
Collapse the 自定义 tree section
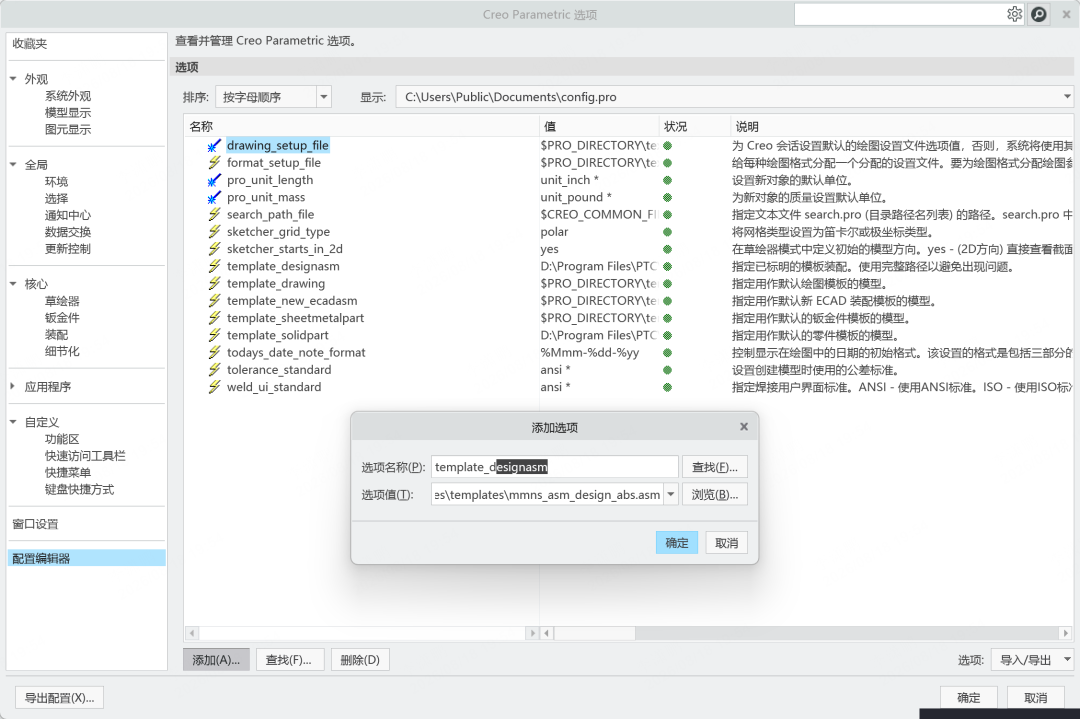(x=13, y=421)
